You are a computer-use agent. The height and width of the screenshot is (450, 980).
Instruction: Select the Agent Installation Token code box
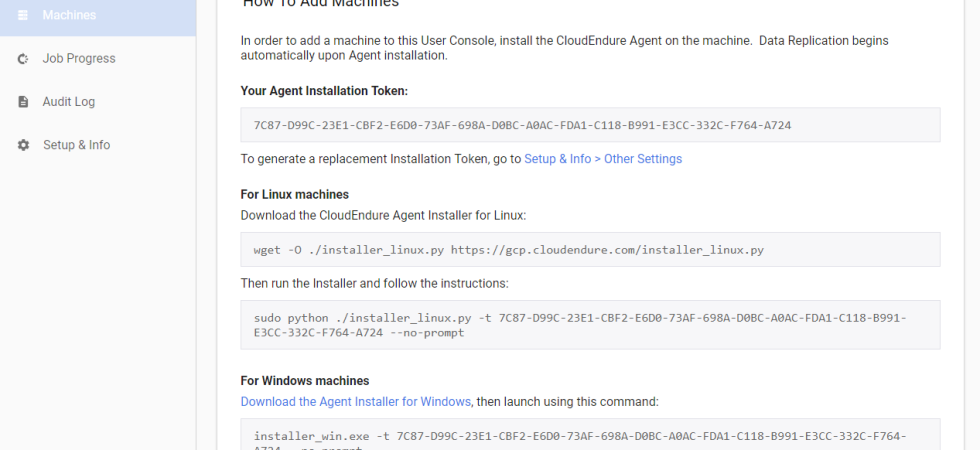pos(590,125)
